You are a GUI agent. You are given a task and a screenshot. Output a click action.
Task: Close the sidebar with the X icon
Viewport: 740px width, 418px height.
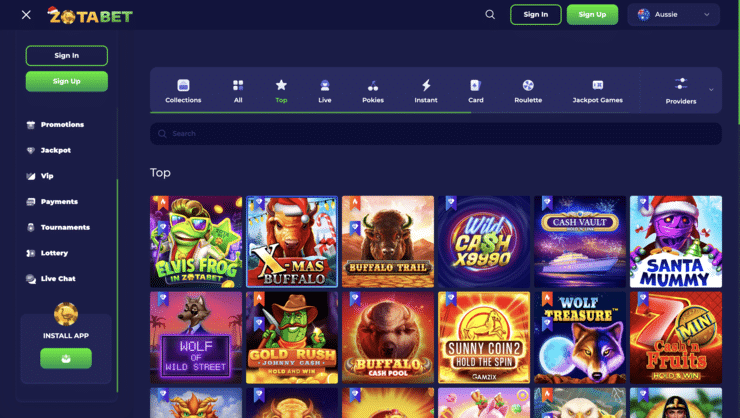(x=26, y=15)
